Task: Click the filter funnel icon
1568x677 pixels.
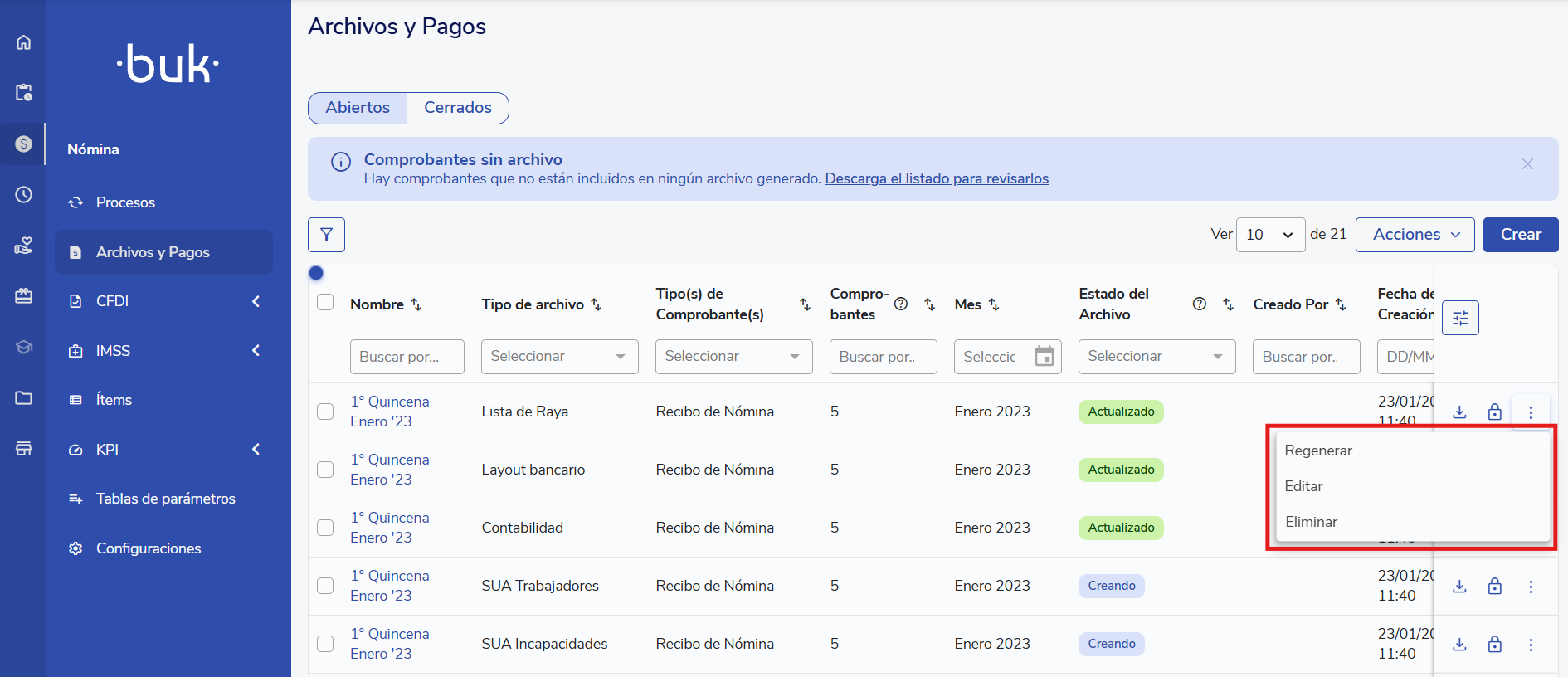Action: pos(326,235)
